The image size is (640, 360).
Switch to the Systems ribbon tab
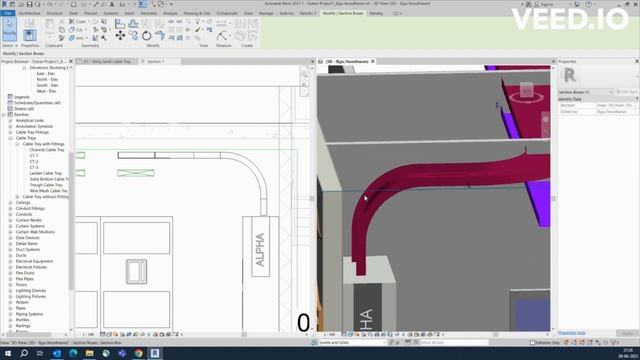[110, 13]
